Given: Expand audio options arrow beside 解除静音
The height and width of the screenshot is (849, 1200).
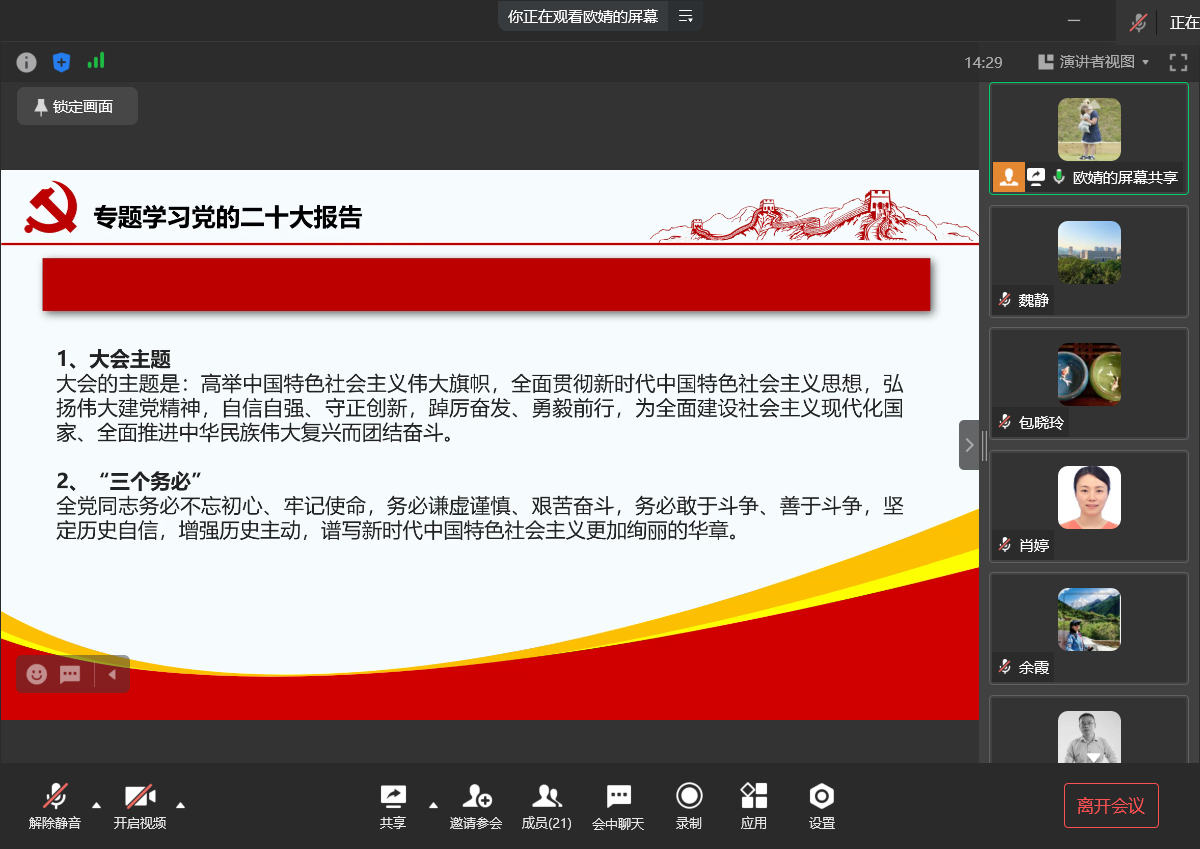Looking at the screenshot, I should point(96,804).
